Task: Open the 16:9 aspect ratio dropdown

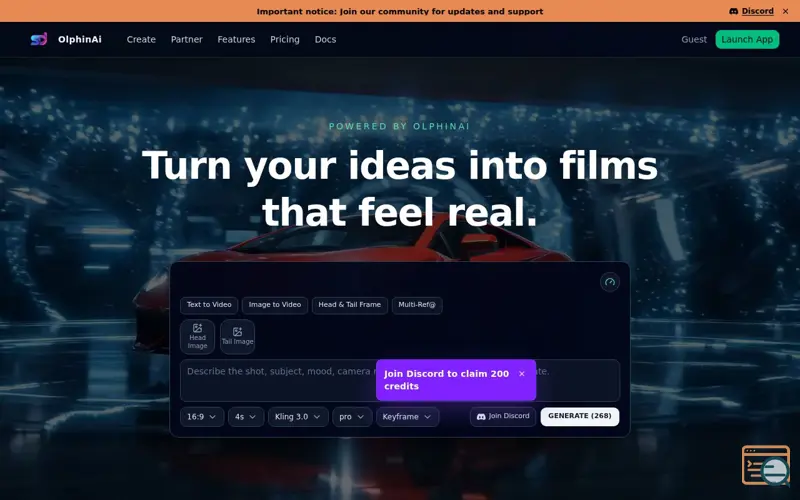Action: pyautogui.click(x=201, y=417)
